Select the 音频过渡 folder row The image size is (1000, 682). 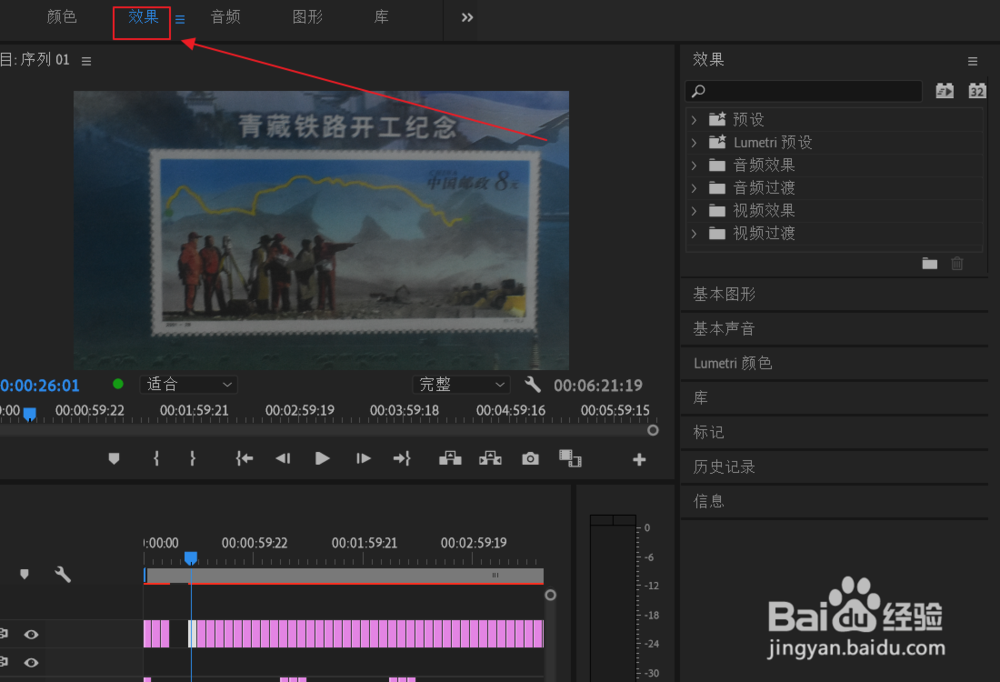click(834, 188)
